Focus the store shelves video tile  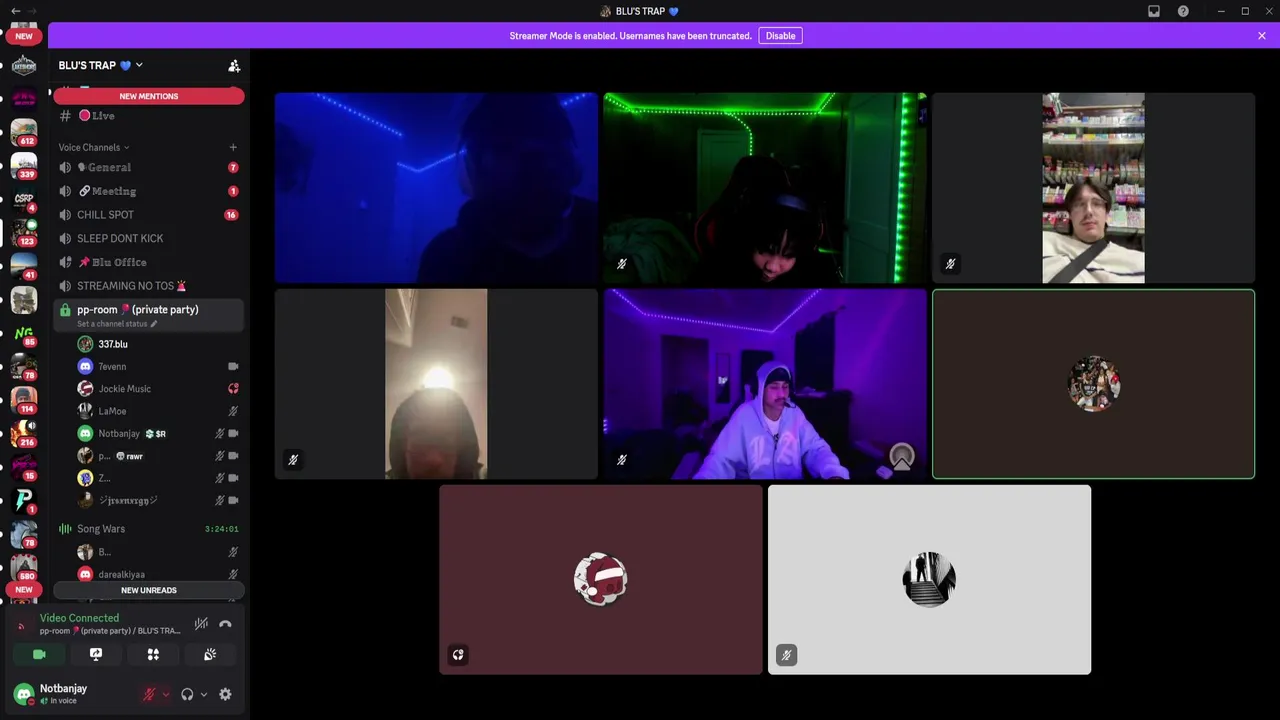[x=1093, y=188]
